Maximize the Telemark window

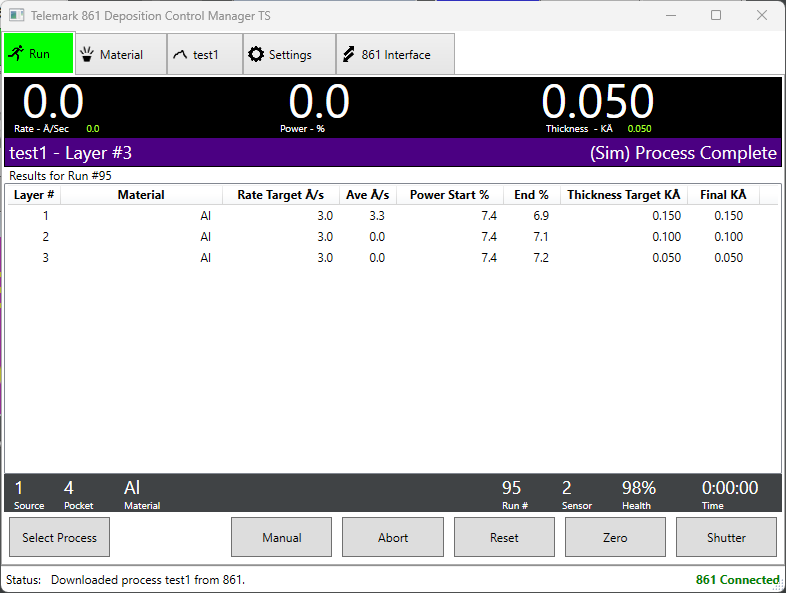[x=716, y=16]
